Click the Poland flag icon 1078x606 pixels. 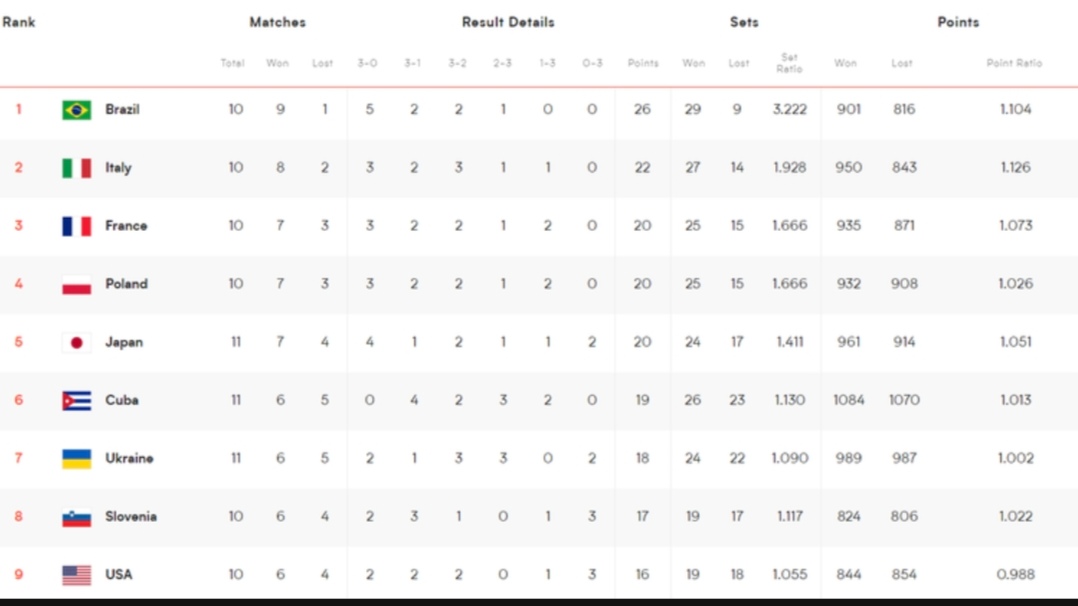click(x=76, y=284)
